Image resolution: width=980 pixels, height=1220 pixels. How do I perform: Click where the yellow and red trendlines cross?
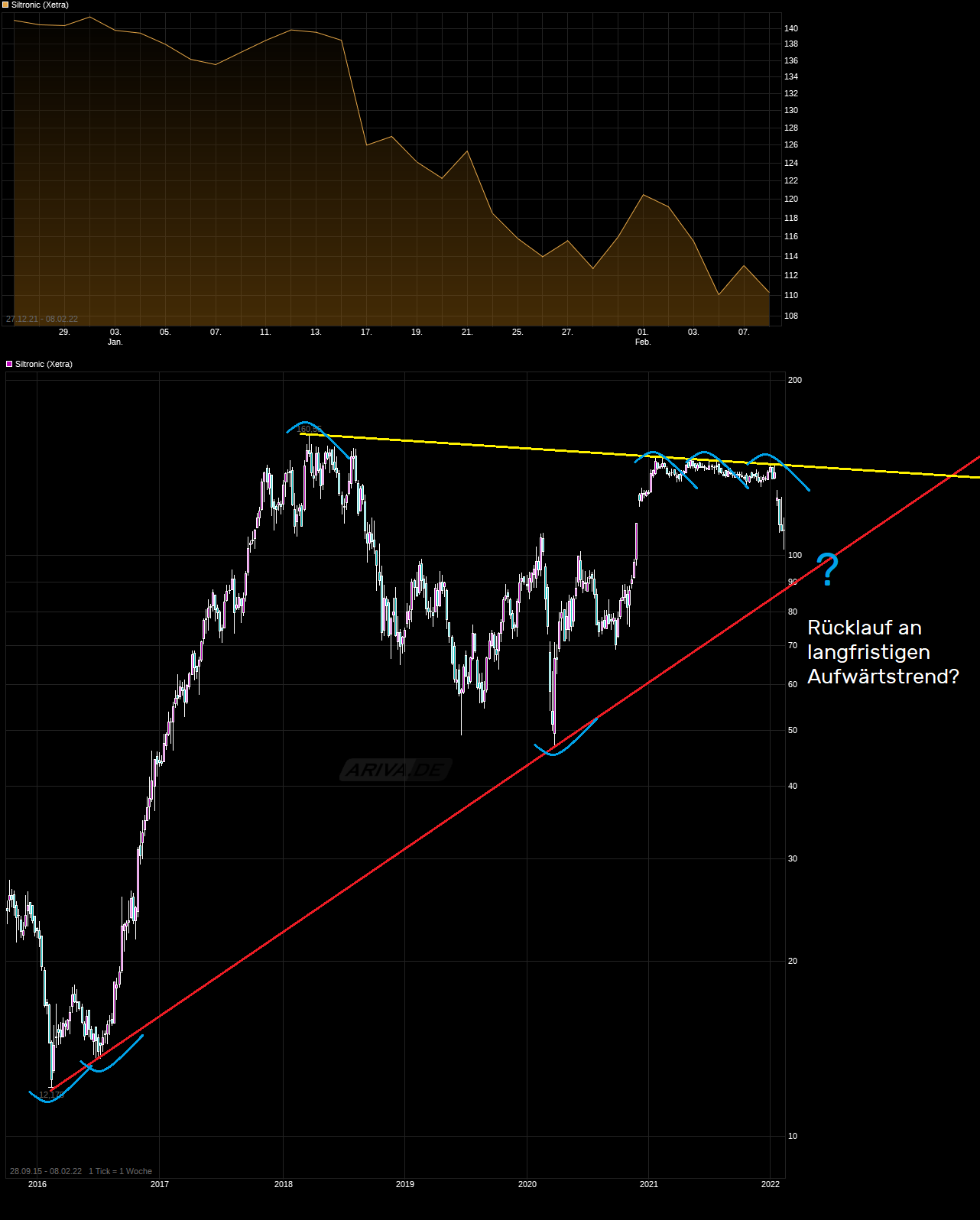click(x=950, y=476)
